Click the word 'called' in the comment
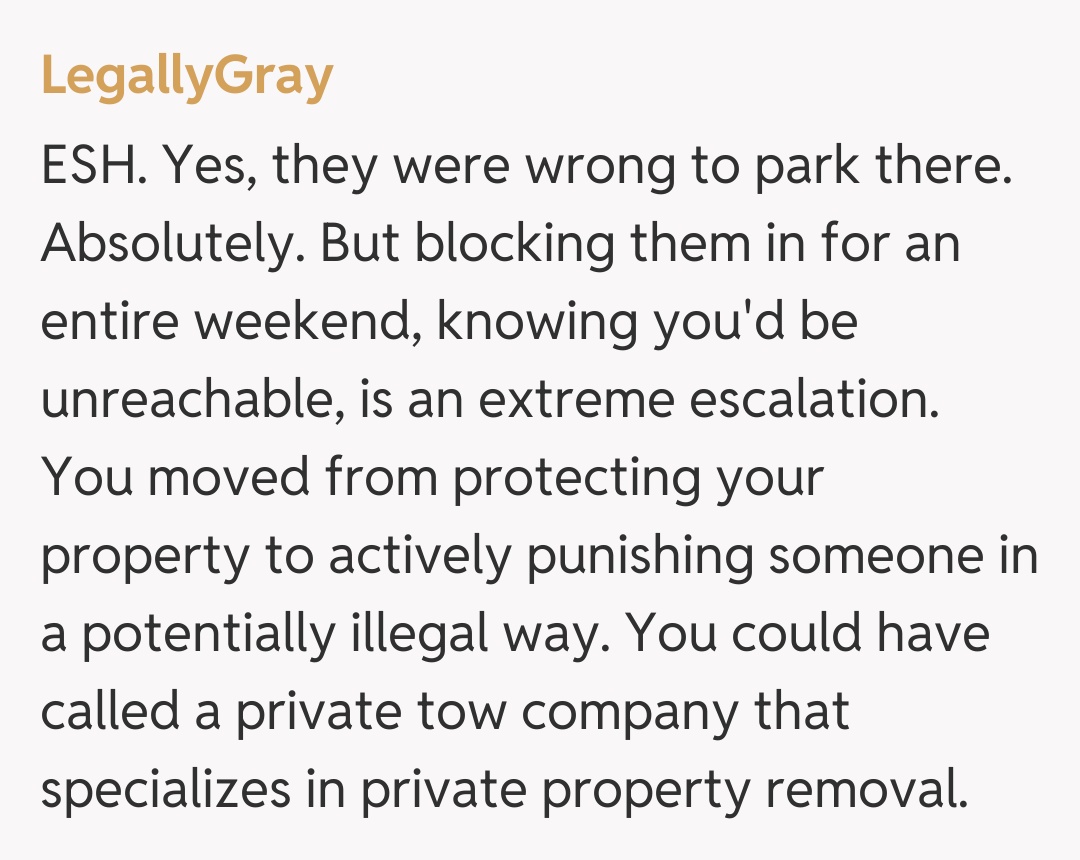Viewport: 1080px width, 860px height. [x=111, y=712]
